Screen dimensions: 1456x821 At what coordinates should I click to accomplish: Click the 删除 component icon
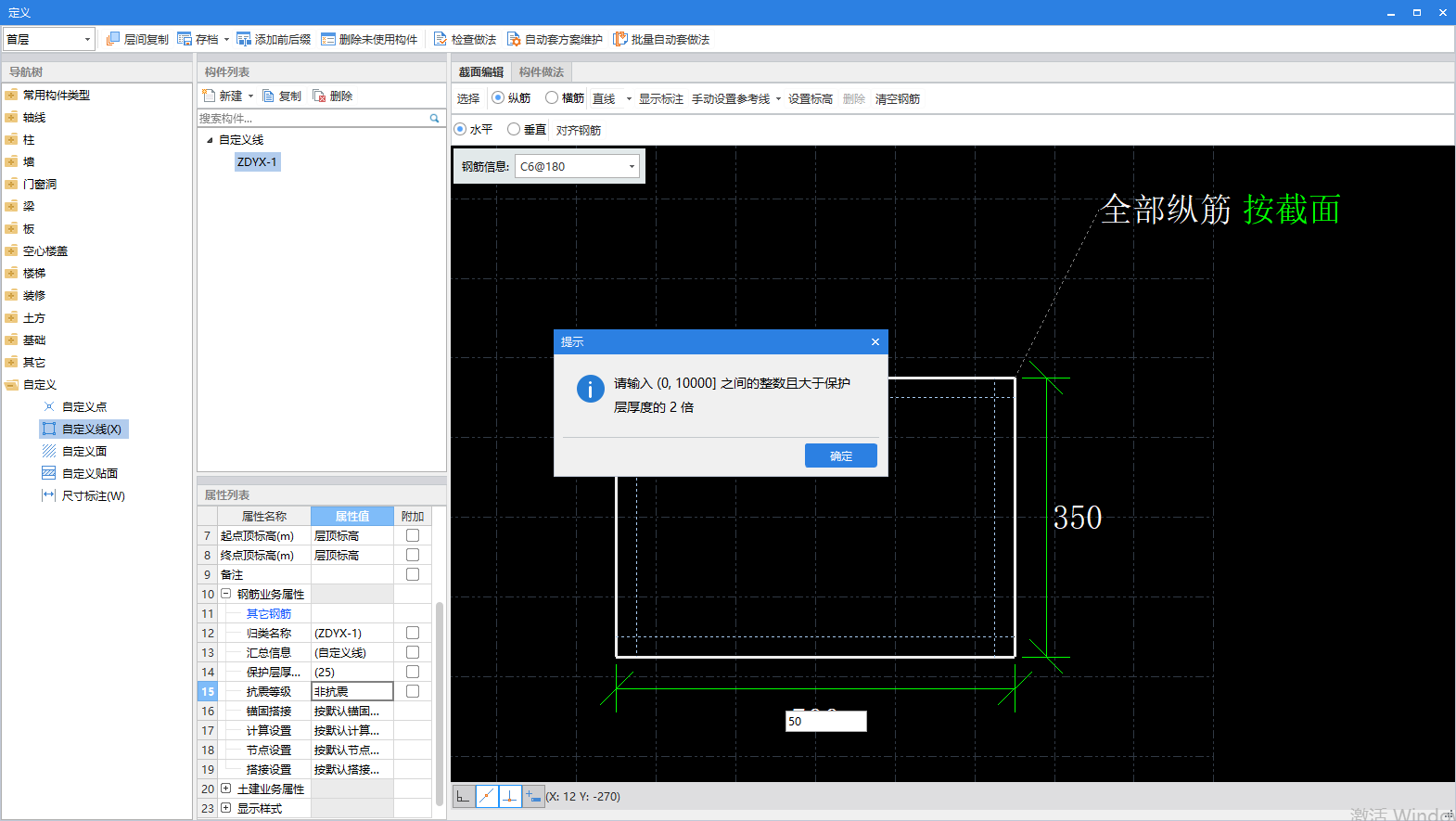pos(319,96)
